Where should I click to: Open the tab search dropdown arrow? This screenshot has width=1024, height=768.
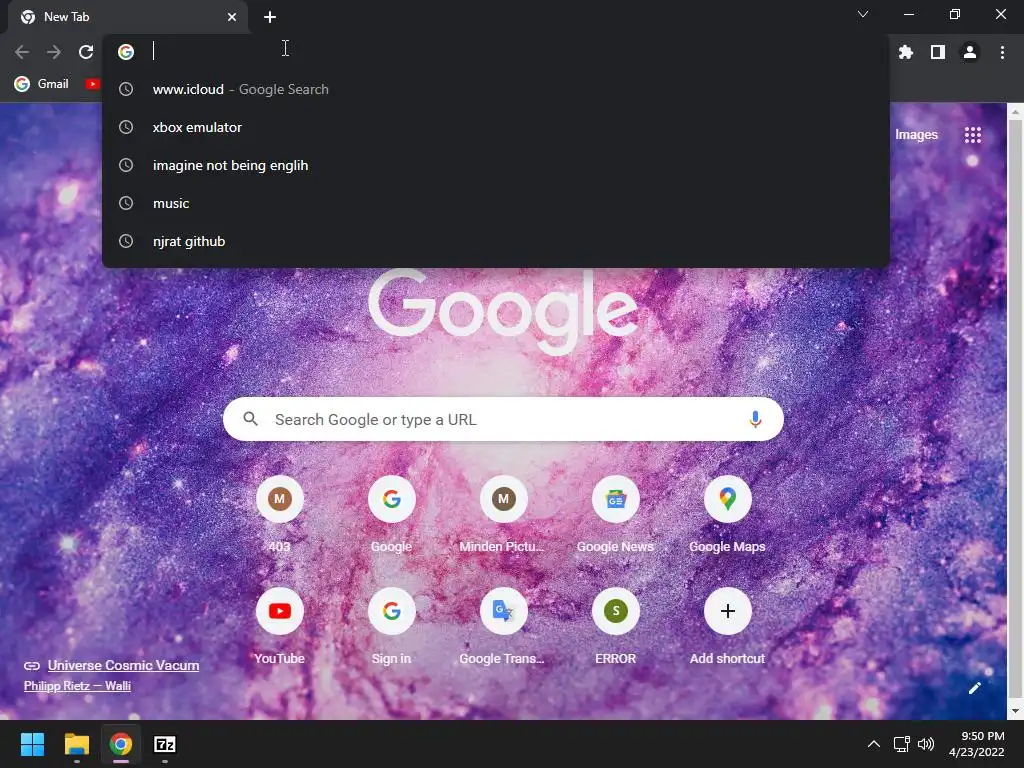point(863,14)
